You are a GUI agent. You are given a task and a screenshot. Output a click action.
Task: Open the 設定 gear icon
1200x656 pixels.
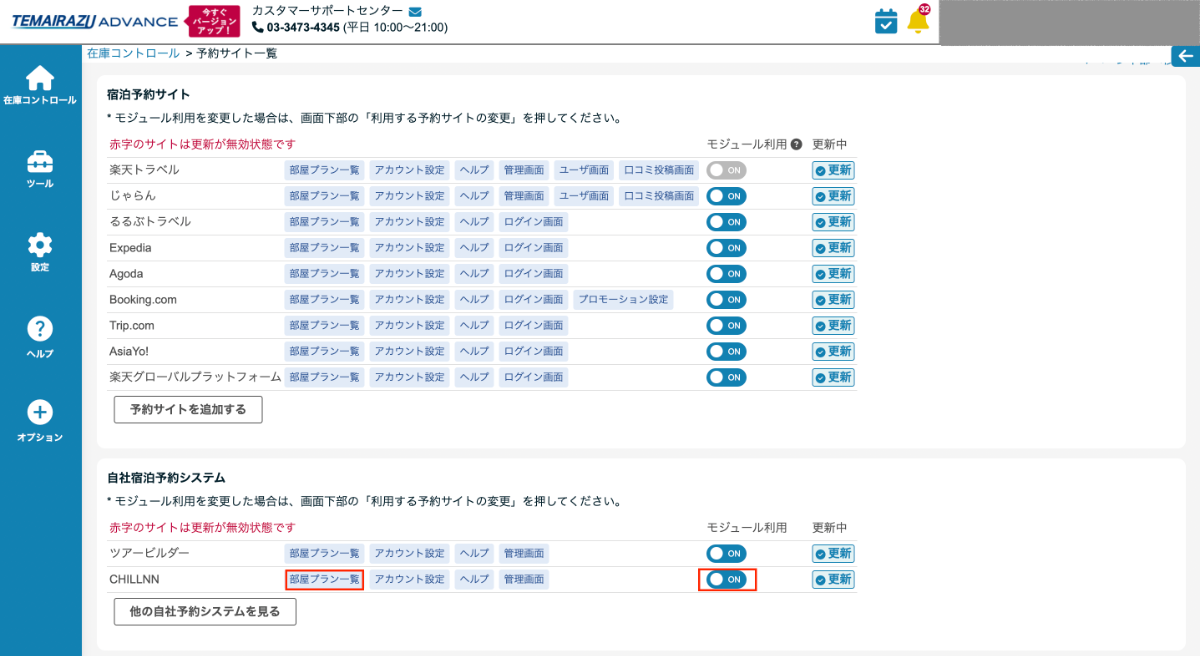pos(40,245)
